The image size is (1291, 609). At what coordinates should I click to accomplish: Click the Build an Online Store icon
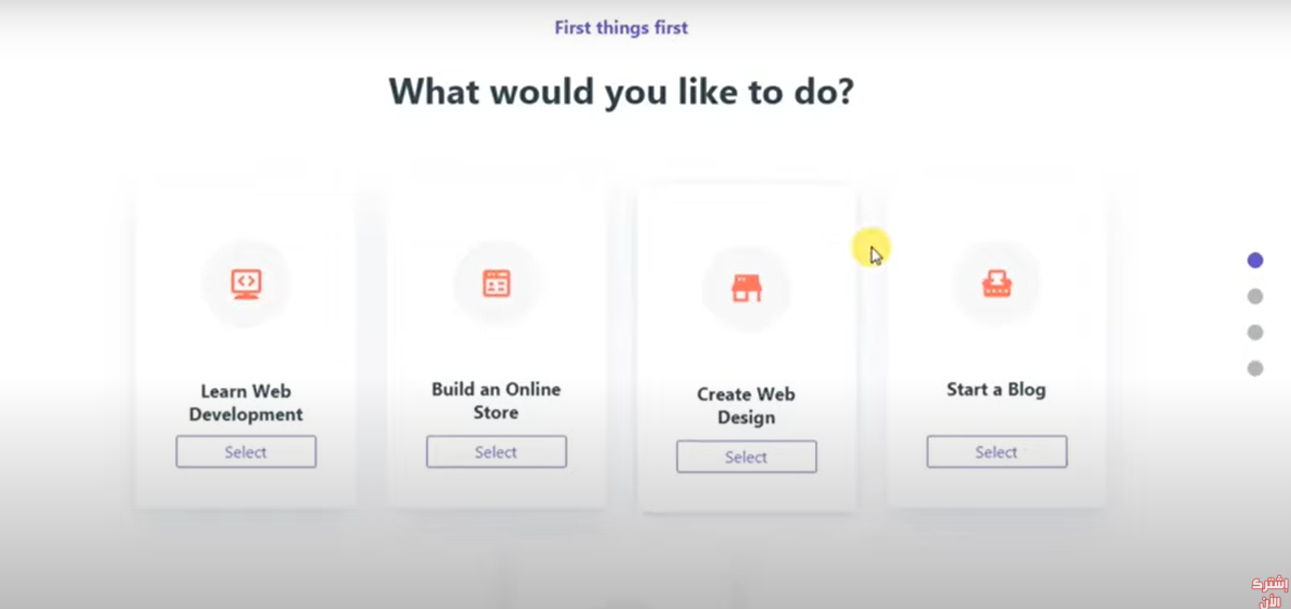[x=496, y=283]
